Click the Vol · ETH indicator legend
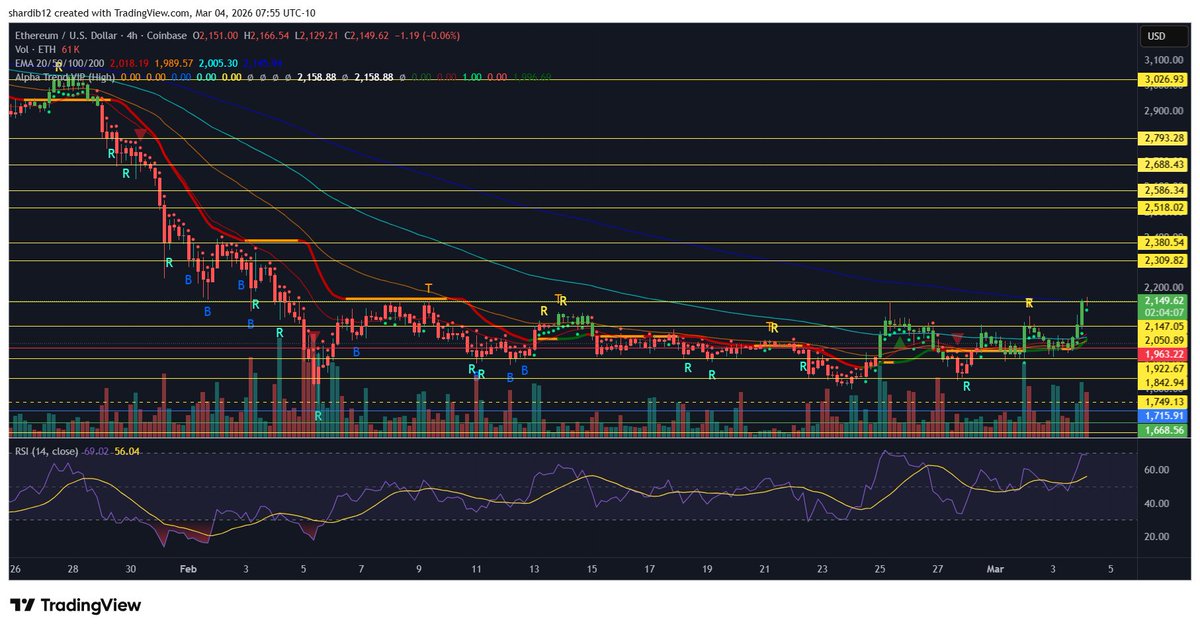The width and height of the screenshot is (1200, 630). [x=33, y=48]
